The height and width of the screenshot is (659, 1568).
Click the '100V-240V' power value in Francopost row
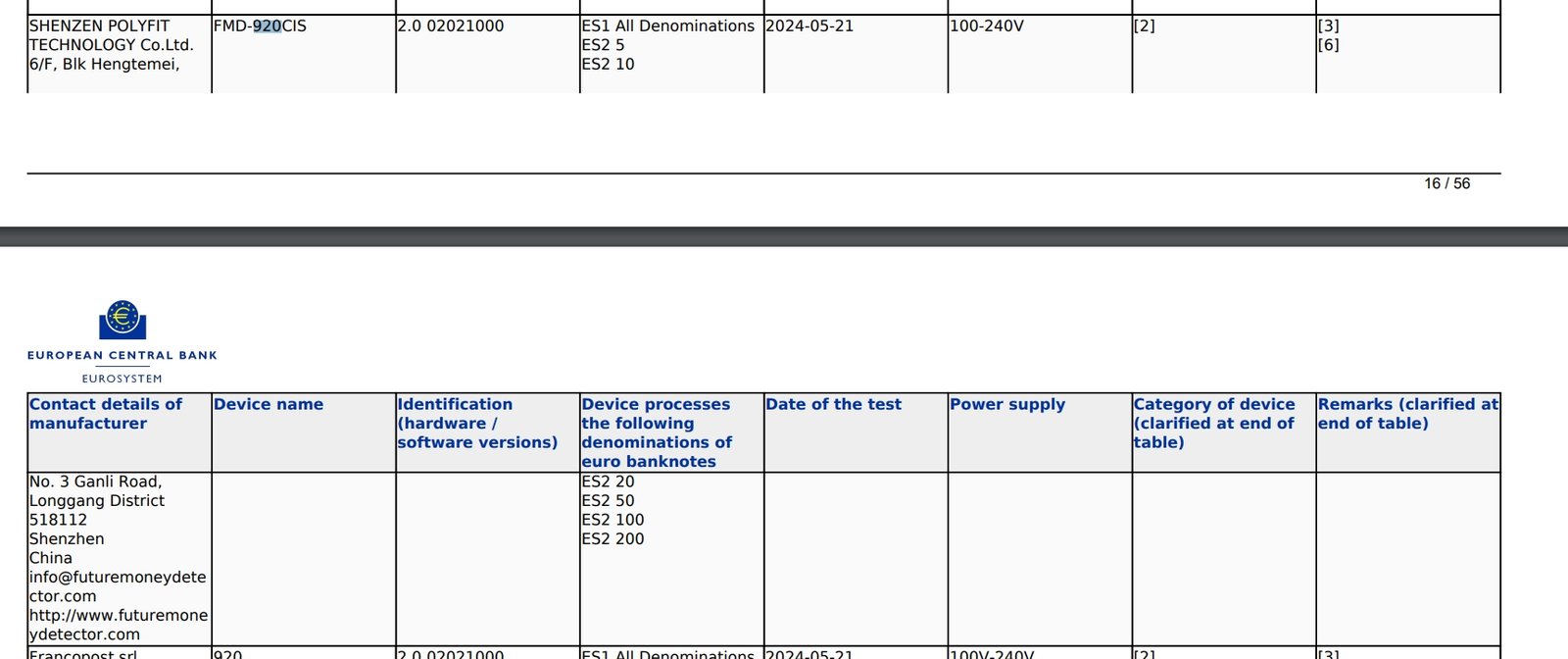pyautogui.click(x=992, y=654)
